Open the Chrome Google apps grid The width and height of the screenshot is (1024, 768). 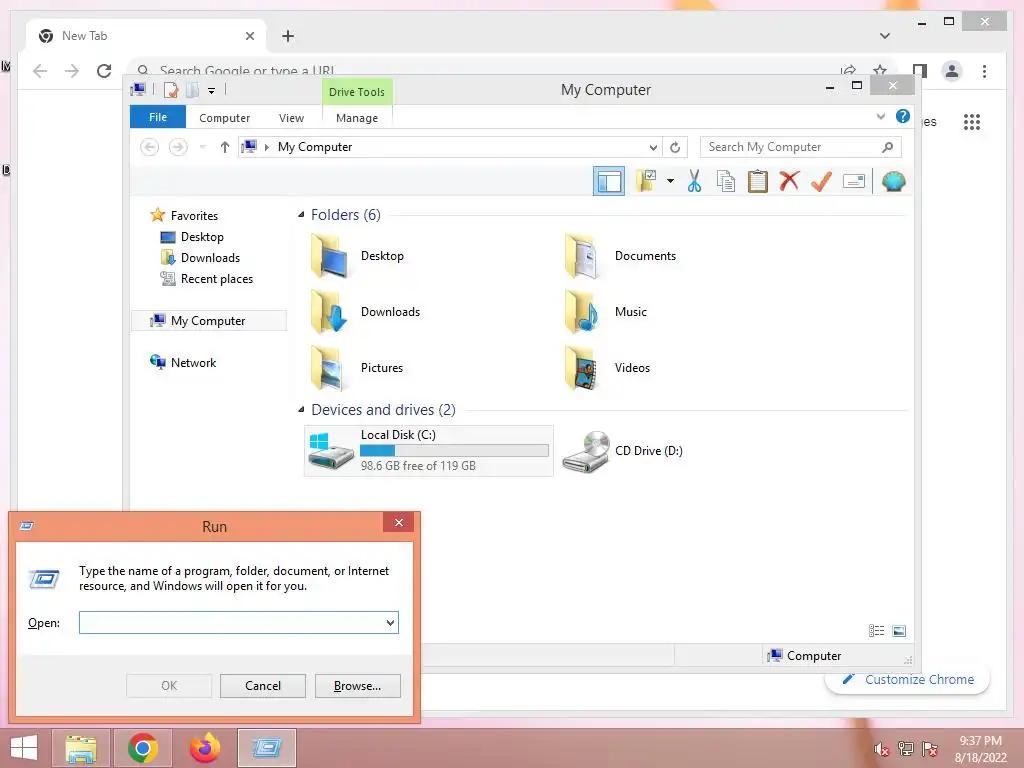(971, 121)
